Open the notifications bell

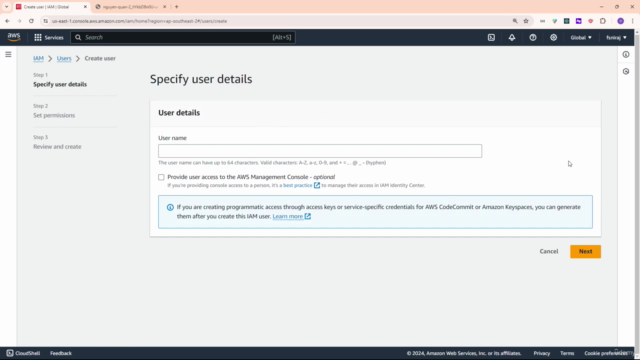pyautogui.click(x=511, y=38)
